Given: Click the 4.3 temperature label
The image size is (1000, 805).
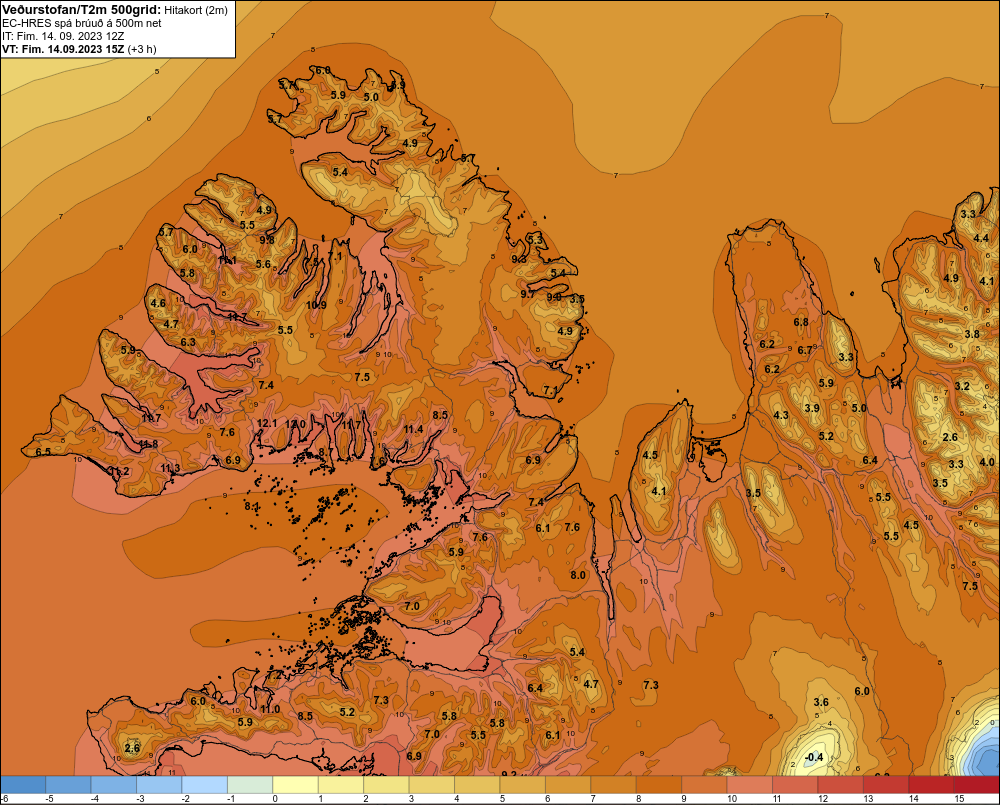Looking at the screenshot, I should pyautogui.click(x=781, y=415).
